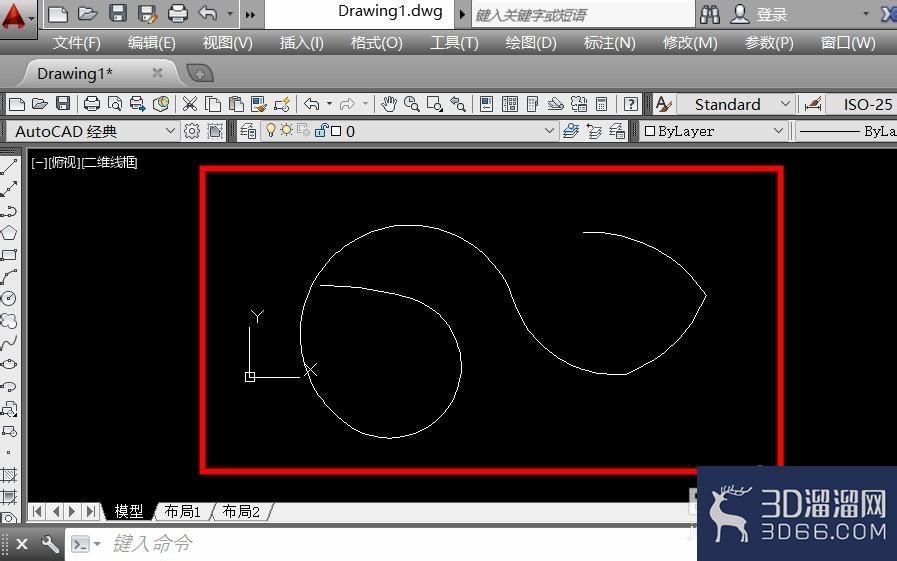This screenshot has width=897, height=561.
Task: Expand the AutoCAD 经典 workspace dropdown
Action: point(92,132)
